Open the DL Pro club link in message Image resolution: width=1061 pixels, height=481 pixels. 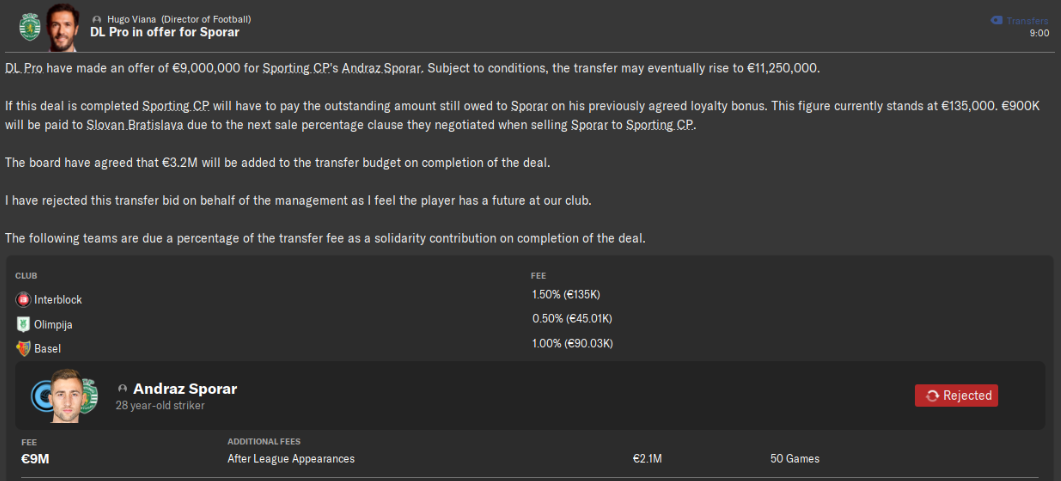[x=24, y=68]
